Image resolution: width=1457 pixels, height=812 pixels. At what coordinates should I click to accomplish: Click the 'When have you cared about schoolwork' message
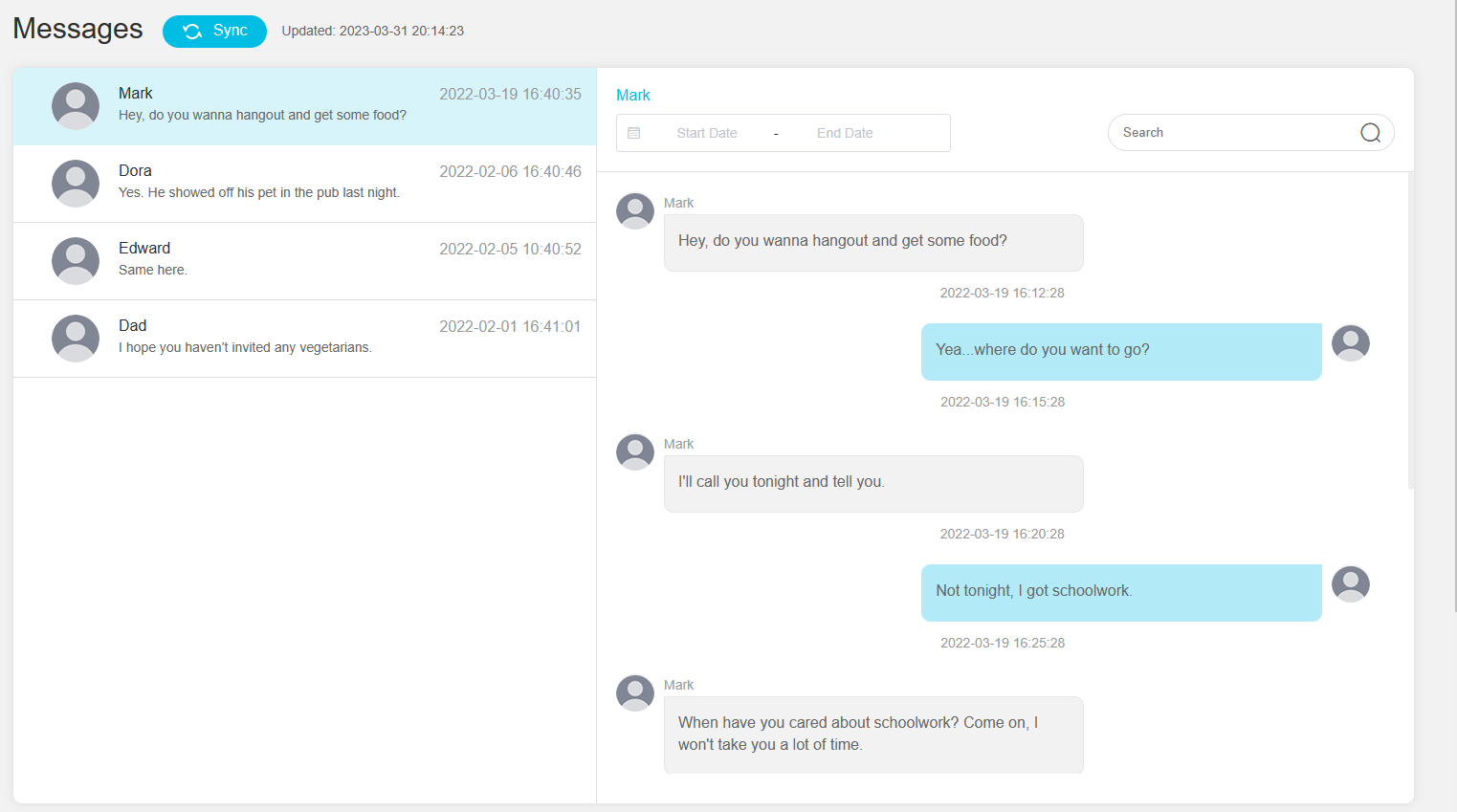(872, 734)
